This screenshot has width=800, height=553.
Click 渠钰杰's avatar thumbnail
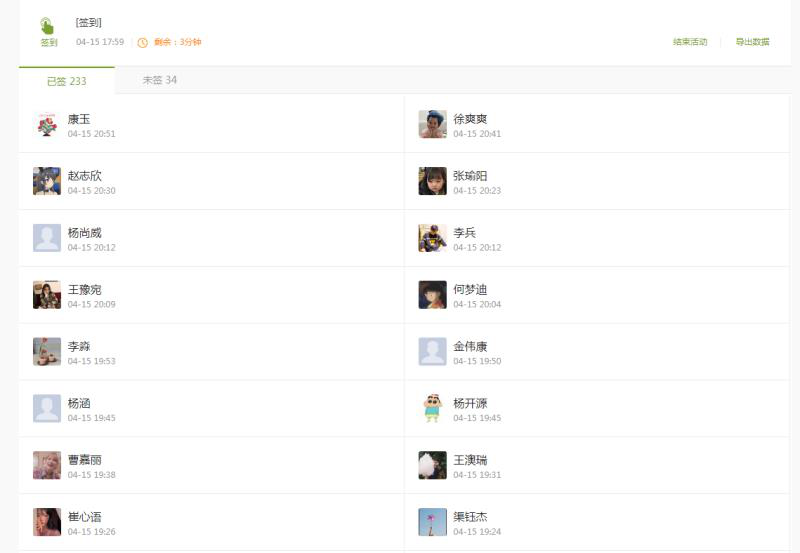click(432, 522)
